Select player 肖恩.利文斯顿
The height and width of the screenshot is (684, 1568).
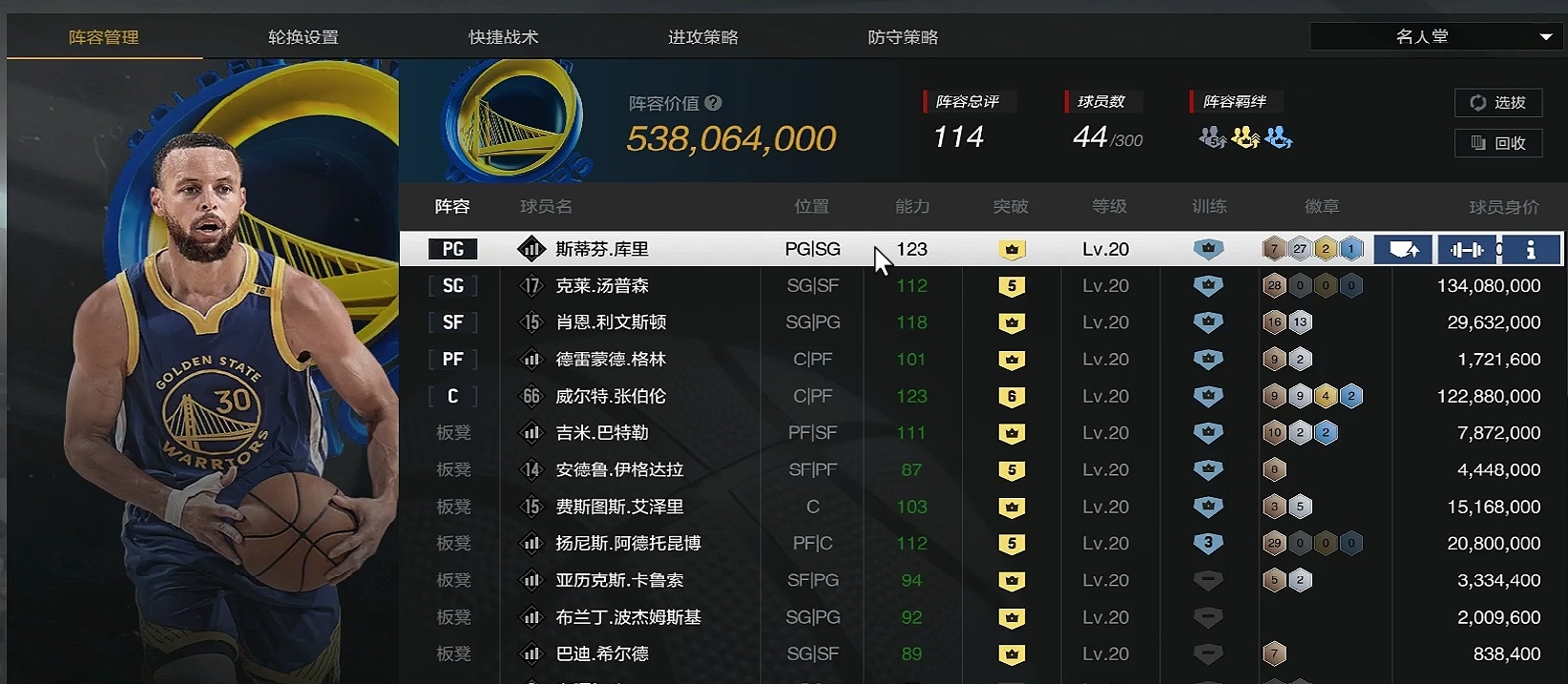pos(611,322)
